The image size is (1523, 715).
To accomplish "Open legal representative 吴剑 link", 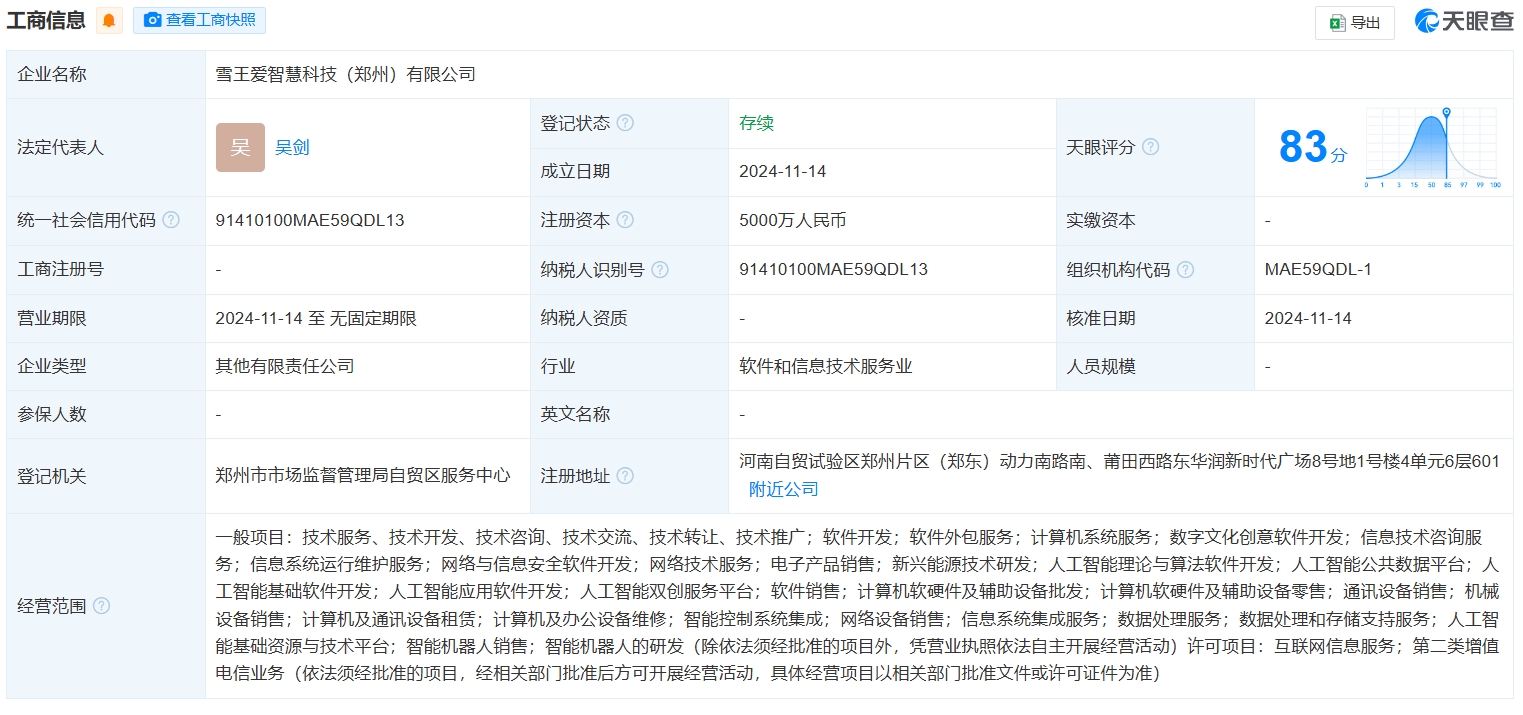I will pyautogui.click(x=292, y=148).
